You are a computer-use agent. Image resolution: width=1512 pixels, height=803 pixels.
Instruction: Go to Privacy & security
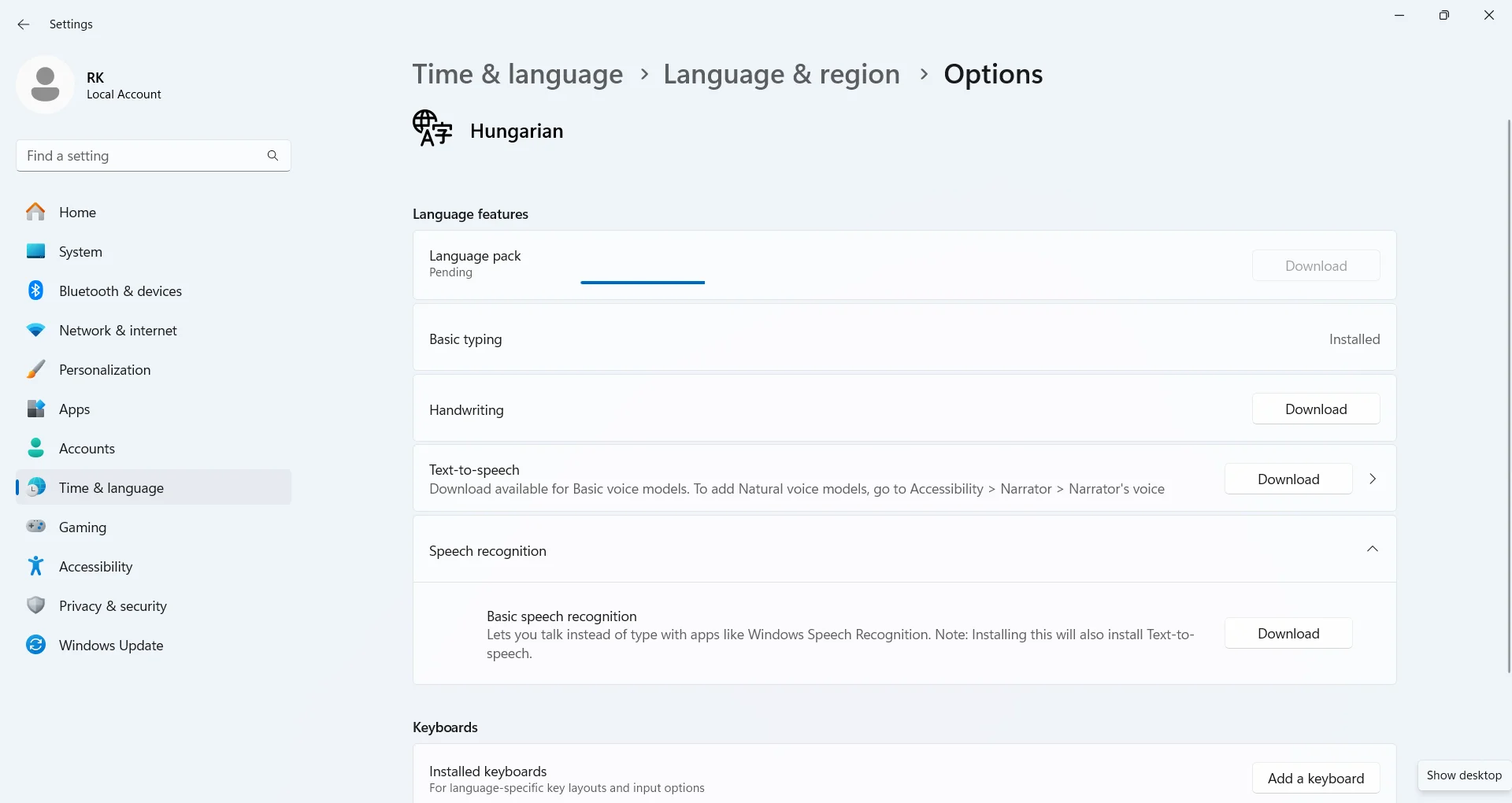click(154, 606)
